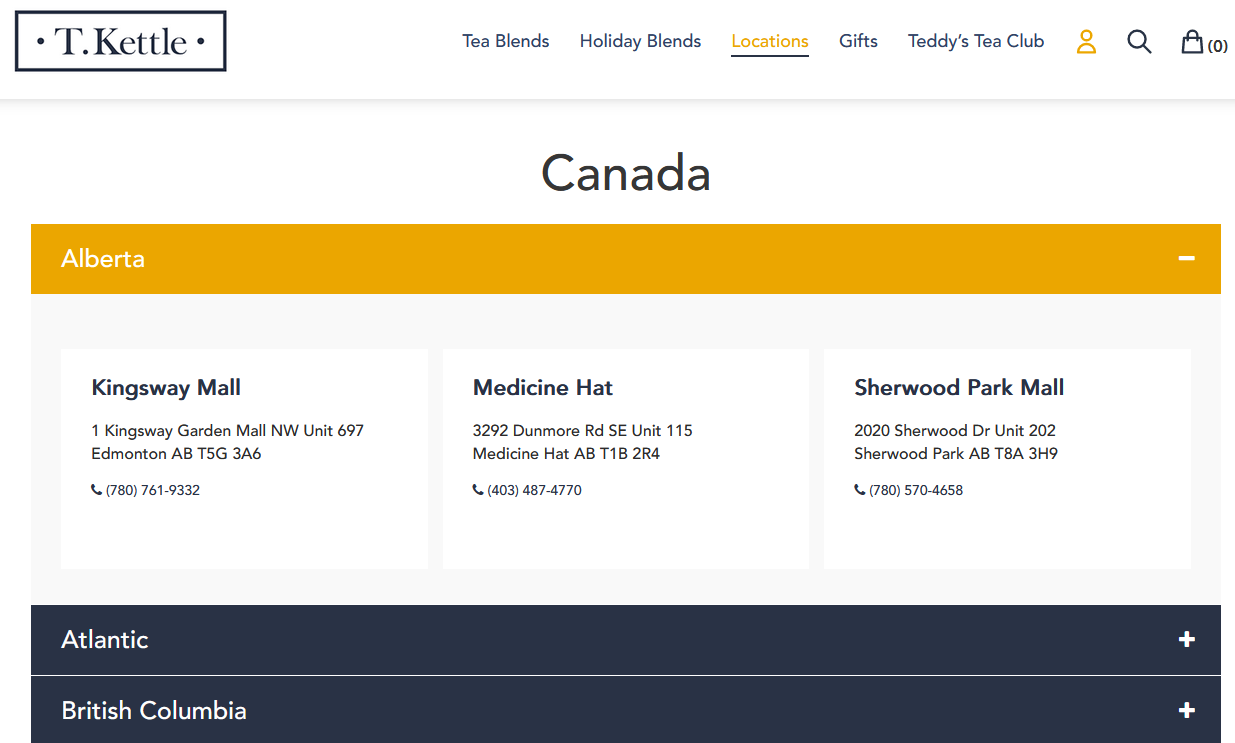
Task: Click phone icon beside Kingsway Mall number
Action: click(96, 490)
